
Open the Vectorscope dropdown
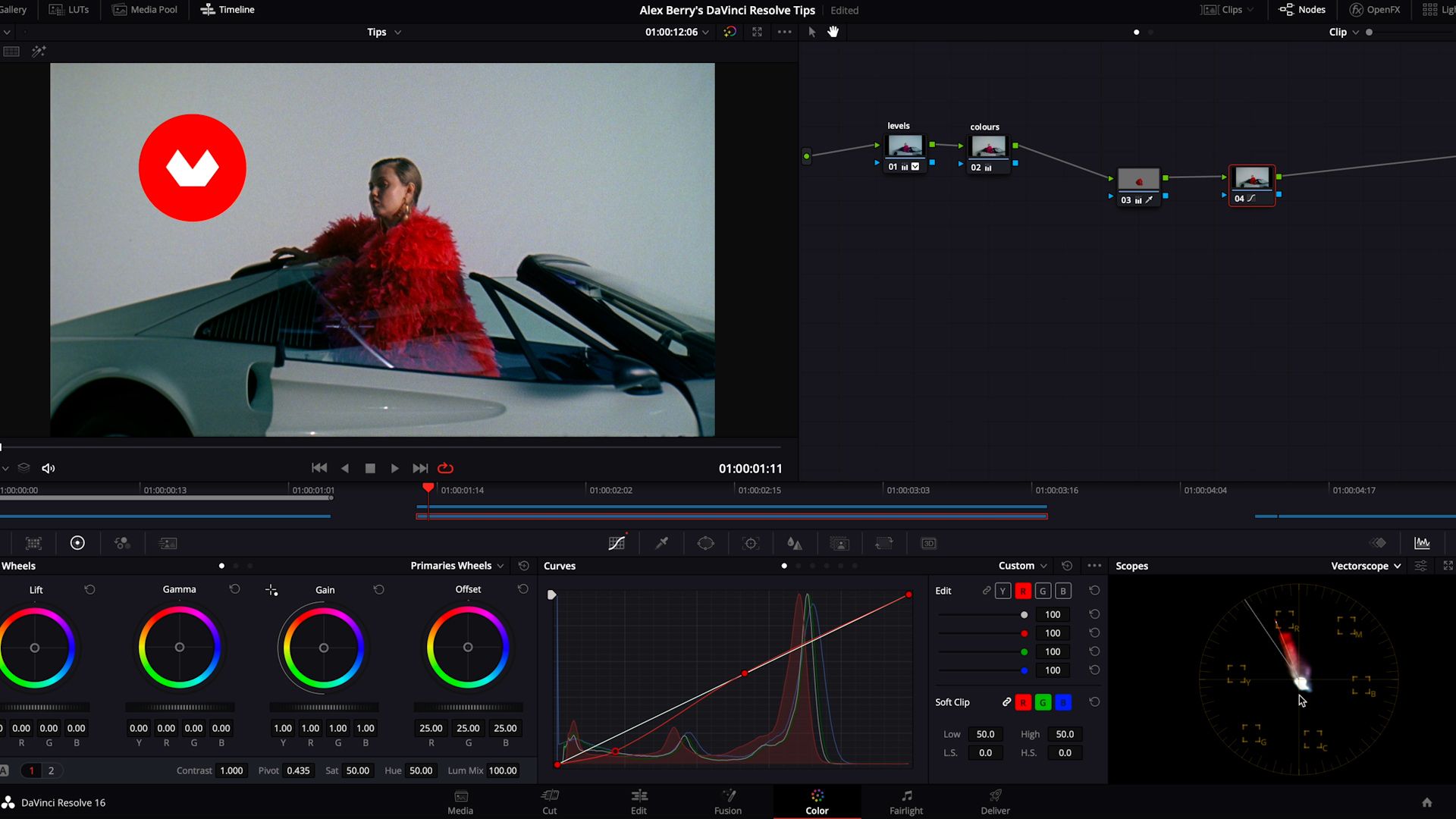1366,566
